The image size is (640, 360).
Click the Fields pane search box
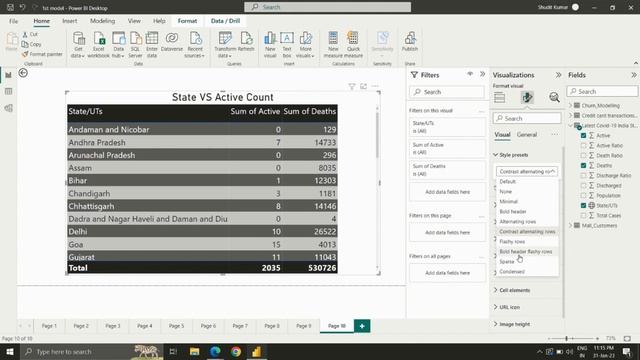[602, 91]
